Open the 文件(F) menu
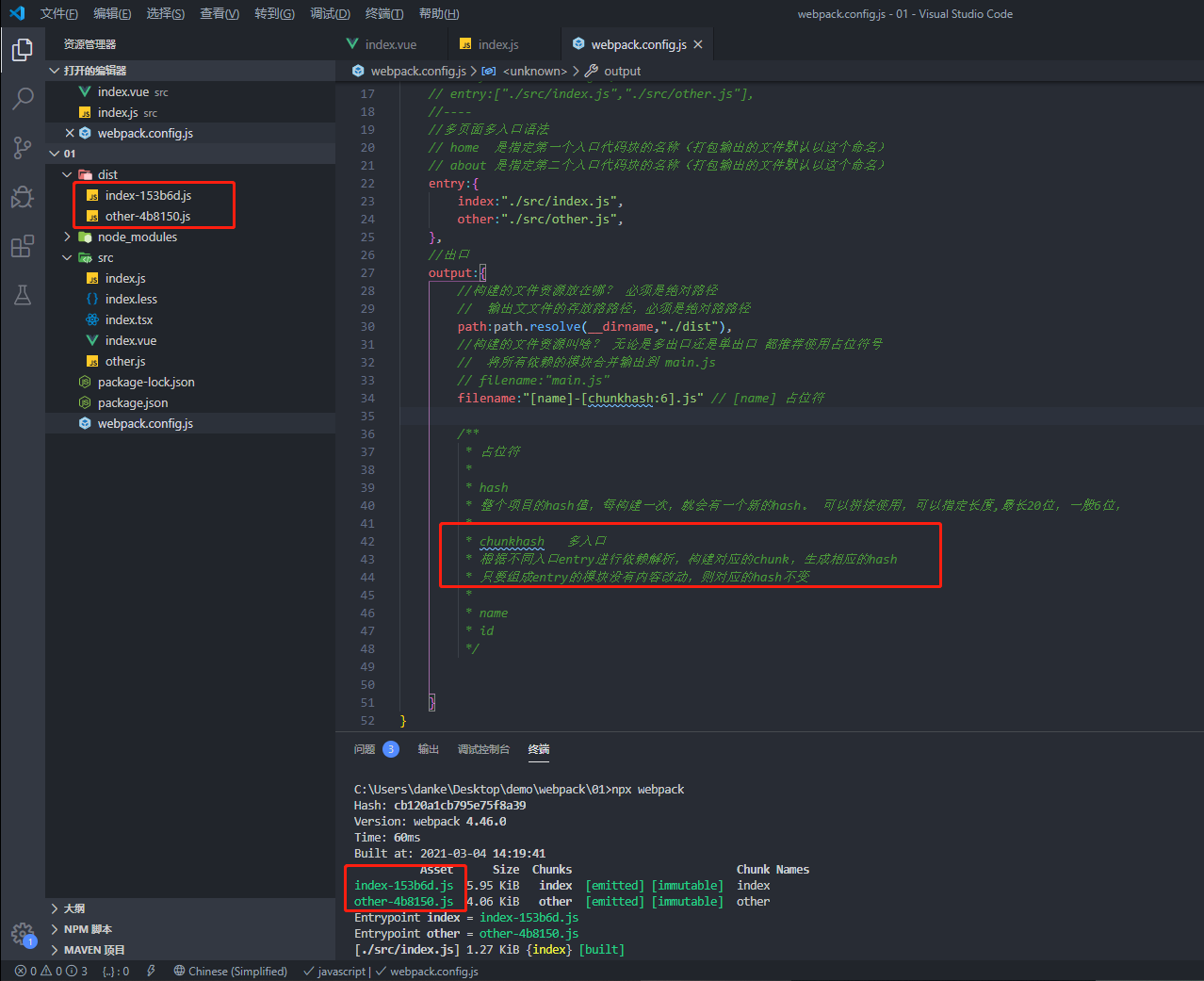 [59, 13]
